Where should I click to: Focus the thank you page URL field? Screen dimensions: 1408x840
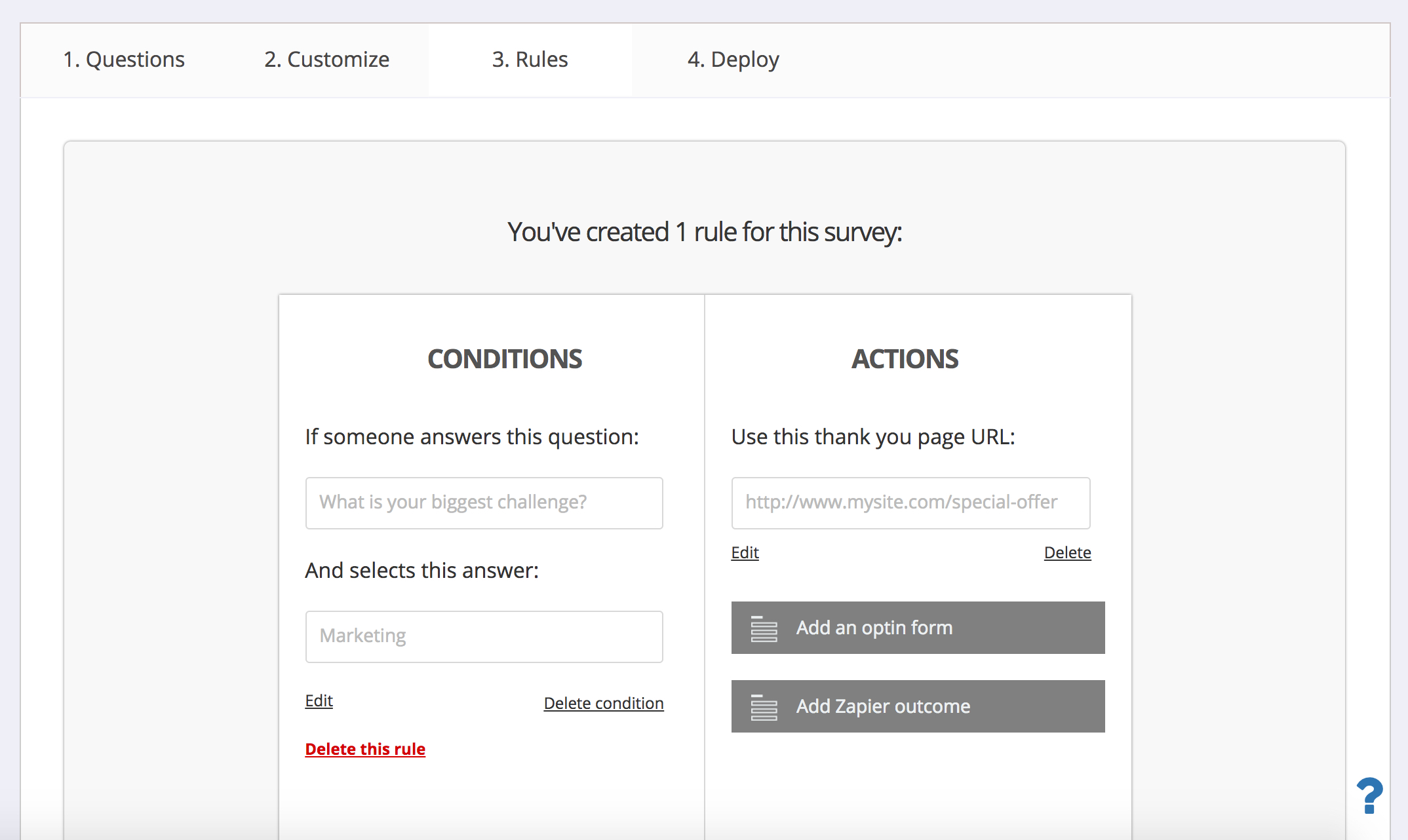click(x=910, y=503)
